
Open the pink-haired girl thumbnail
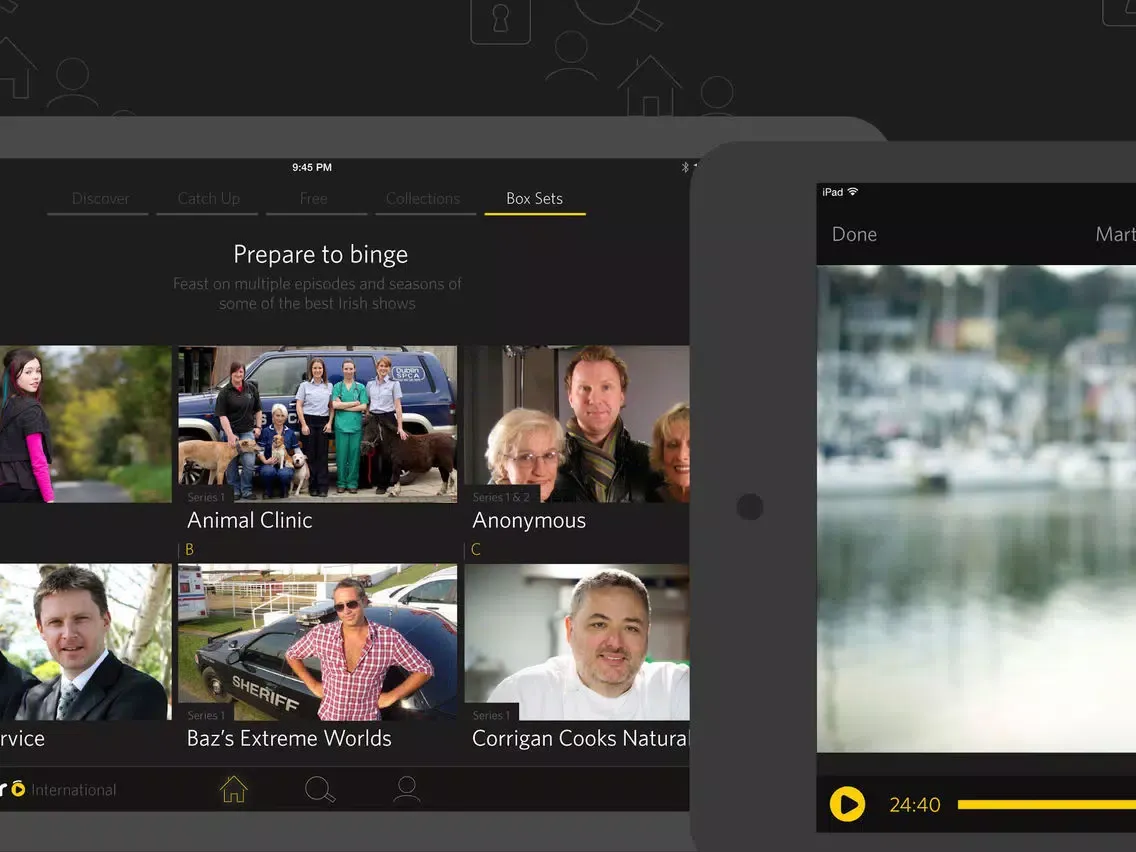[x=85, y=424]
